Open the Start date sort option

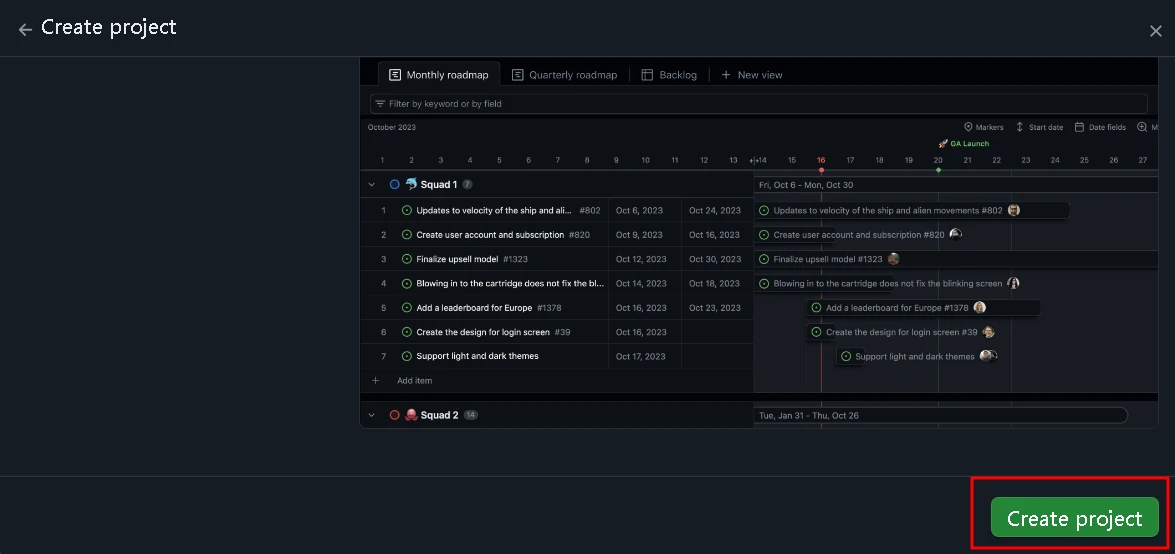pyautogui.click(x=1039, y=127)
